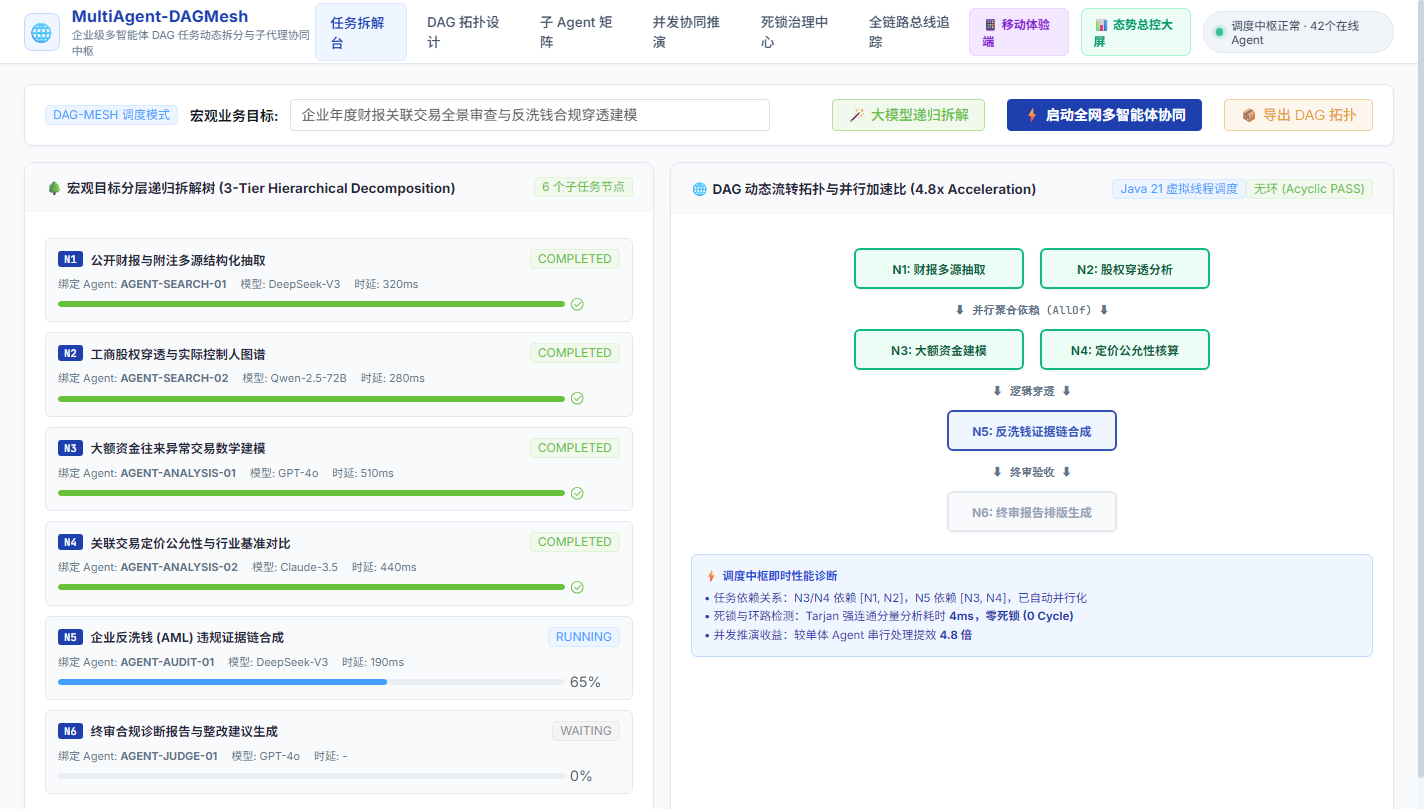
Task: Click 启动全网多智能体协同 button
Action: coord(1104,115)
